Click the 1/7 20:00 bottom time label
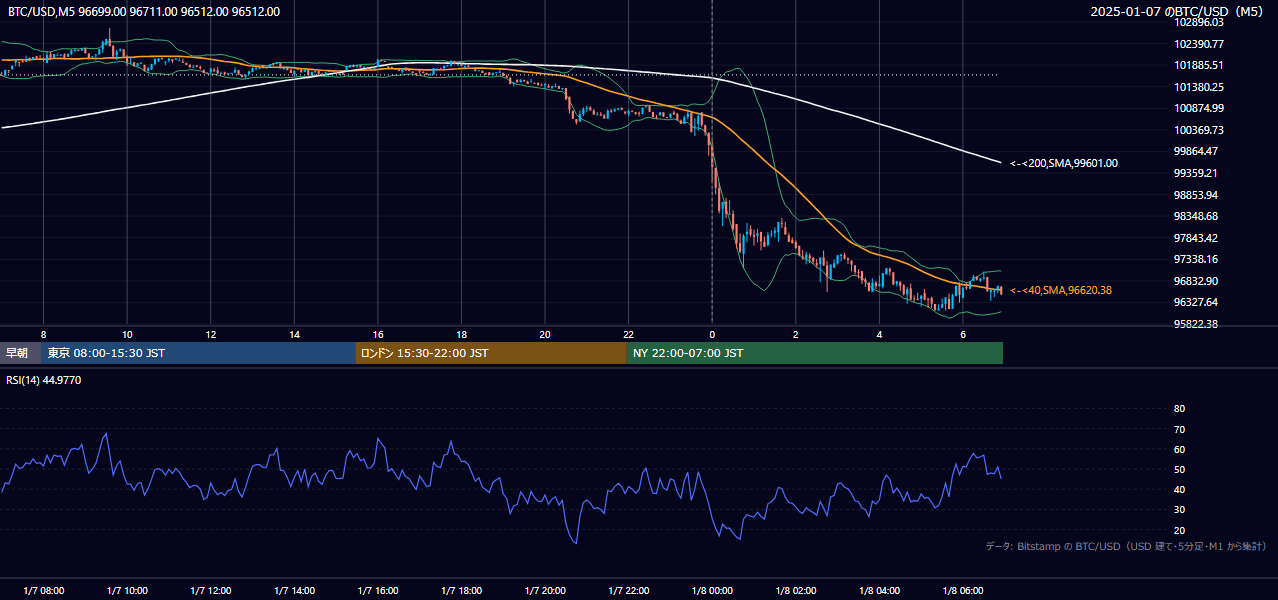The width and height of the screenshot is (1278, 600). tap(545, 591)
